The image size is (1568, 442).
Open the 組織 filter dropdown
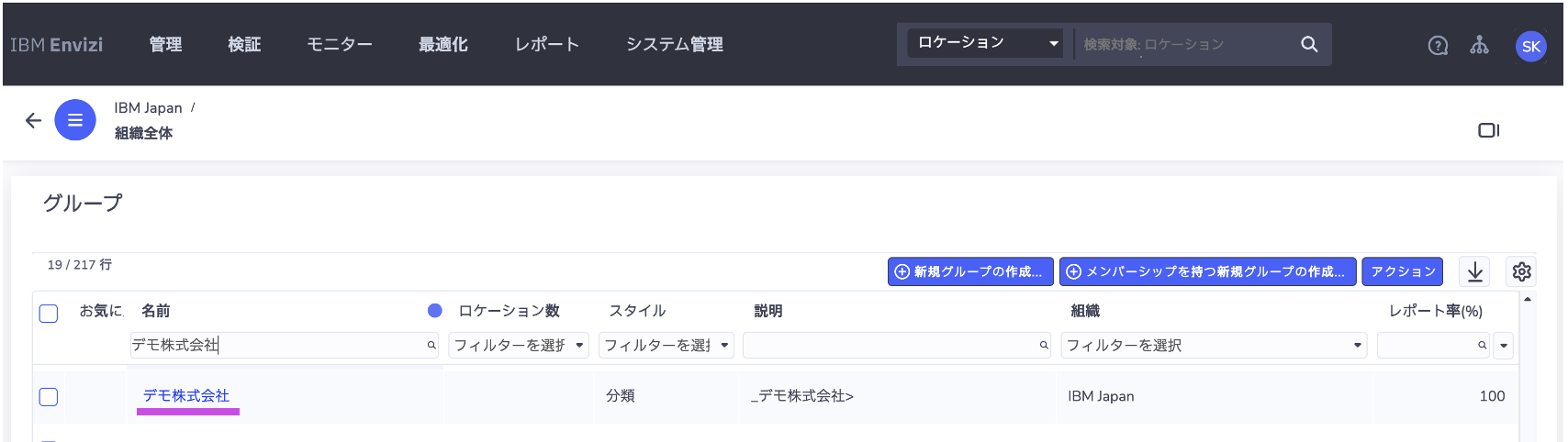click(x=1214, y=345)
